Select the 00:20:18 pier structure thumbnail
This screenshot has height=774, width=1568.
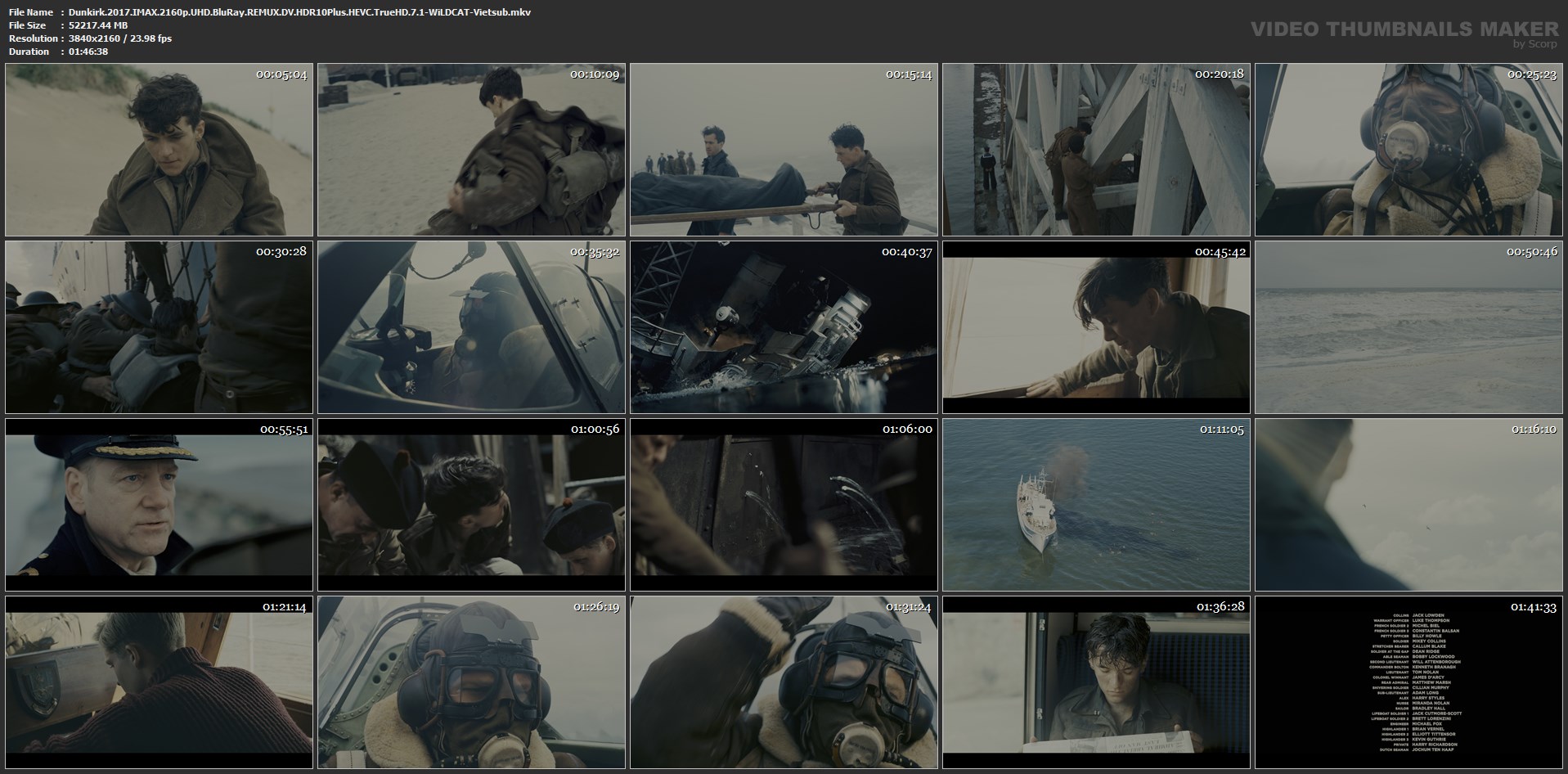click(1097, 150)
